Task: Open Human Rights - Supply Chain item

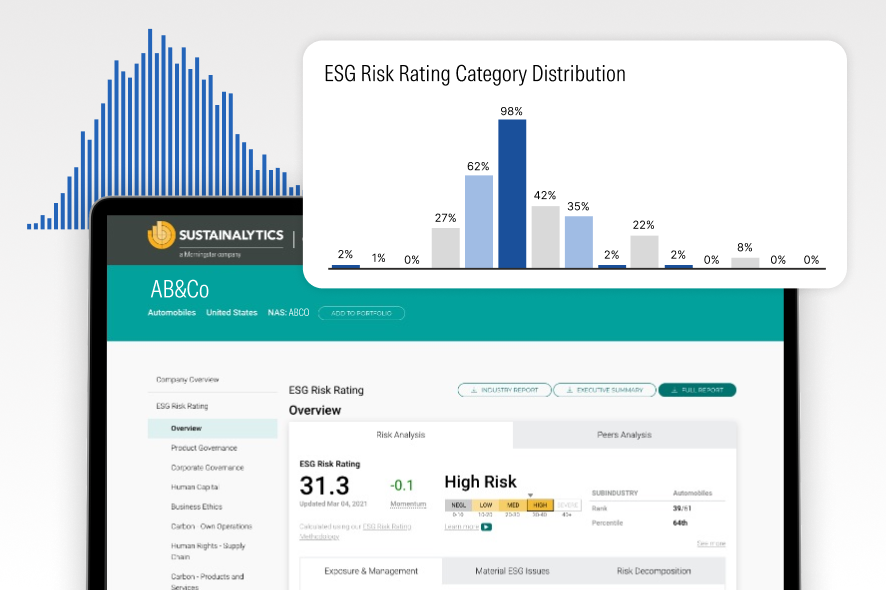Action: (208, 551)
